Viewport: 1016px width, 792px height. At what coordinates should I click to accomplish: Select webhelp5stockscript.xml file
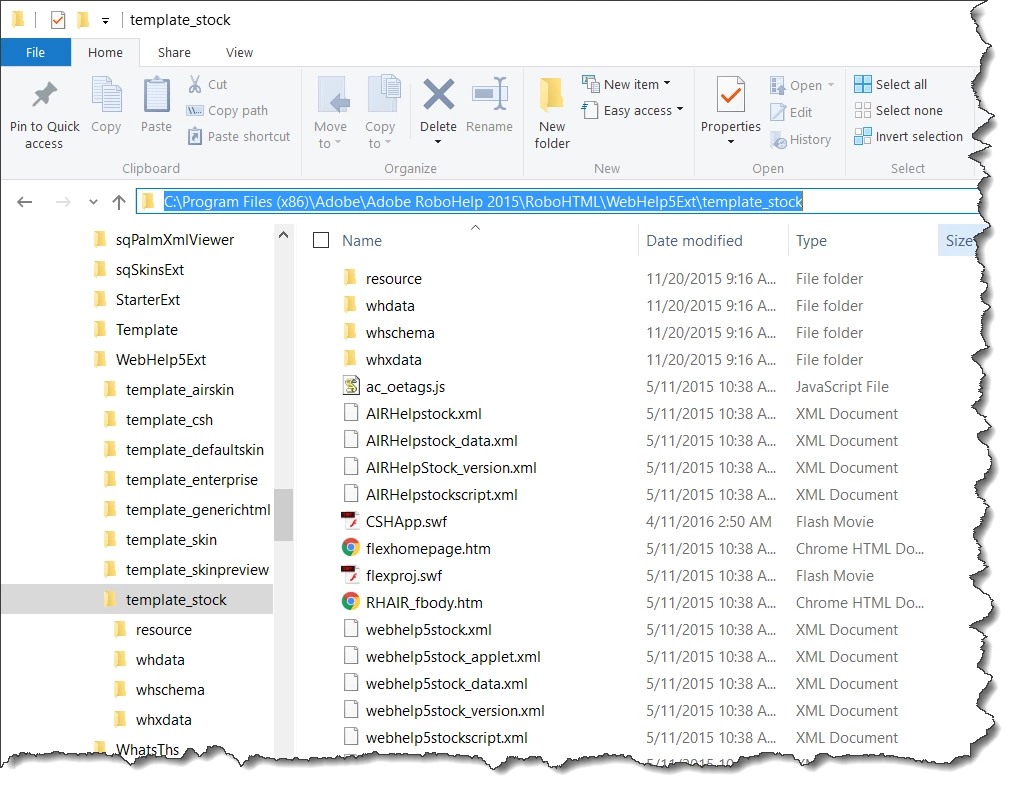click(x=446, y=738)
